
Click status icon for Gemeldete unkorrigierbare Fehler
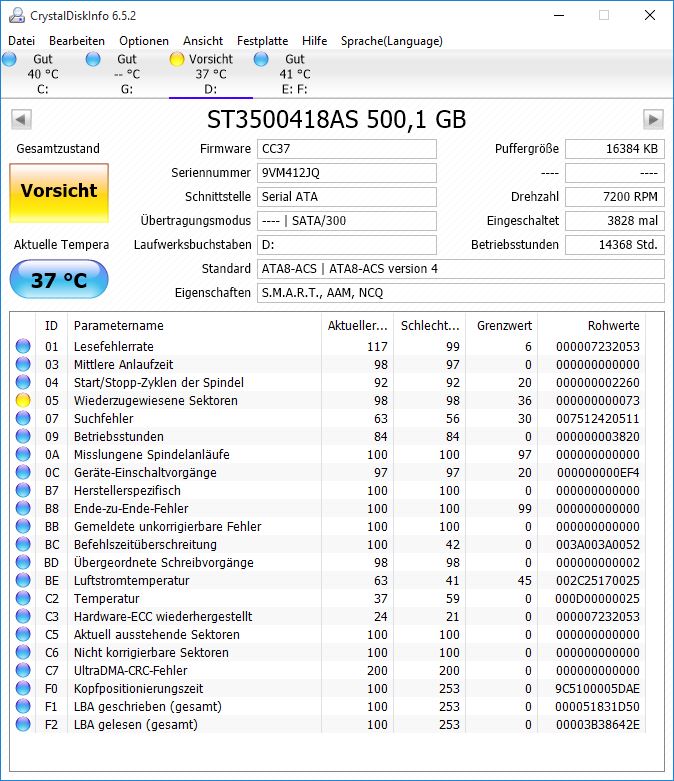coord(23,526)
